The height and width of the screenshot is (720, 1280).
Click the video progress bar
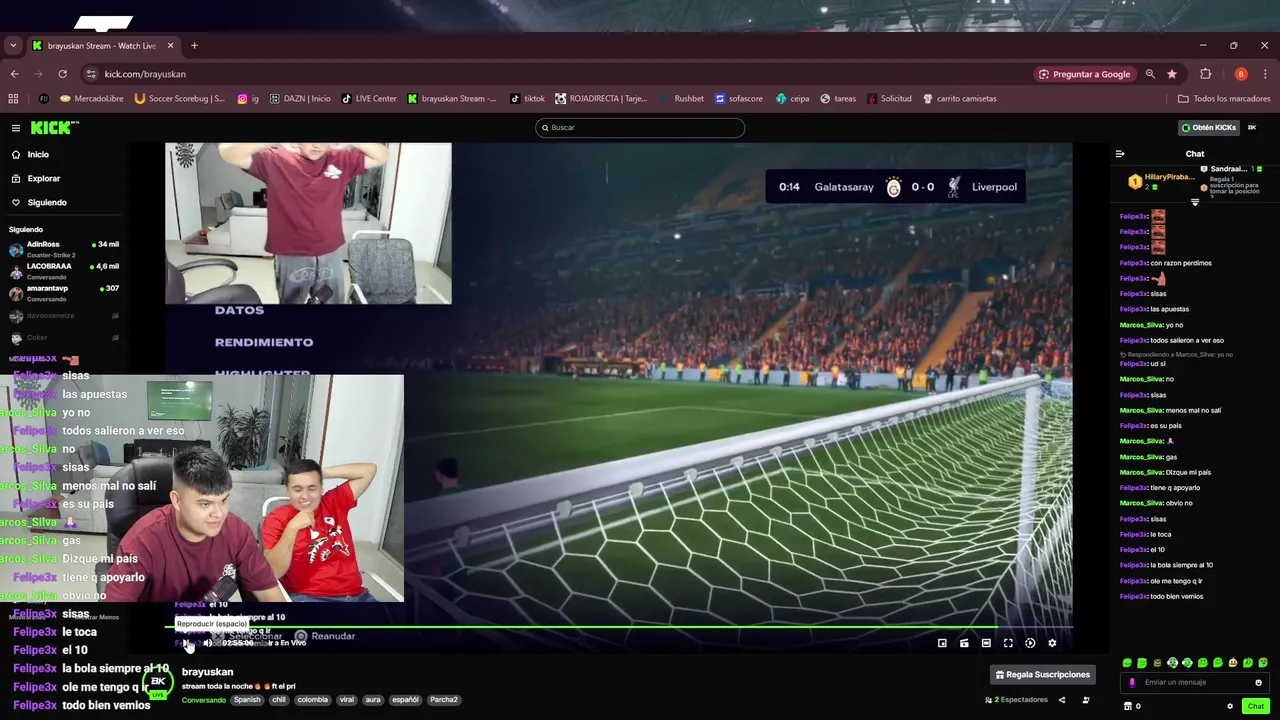click(618, 628)
